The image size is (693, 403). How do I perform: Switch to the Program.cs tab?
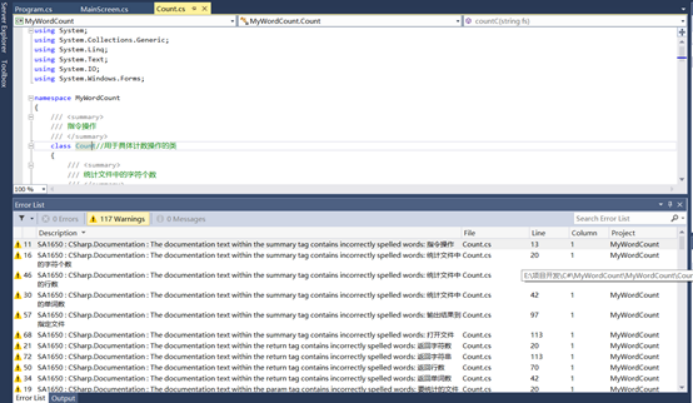[33, 9]
